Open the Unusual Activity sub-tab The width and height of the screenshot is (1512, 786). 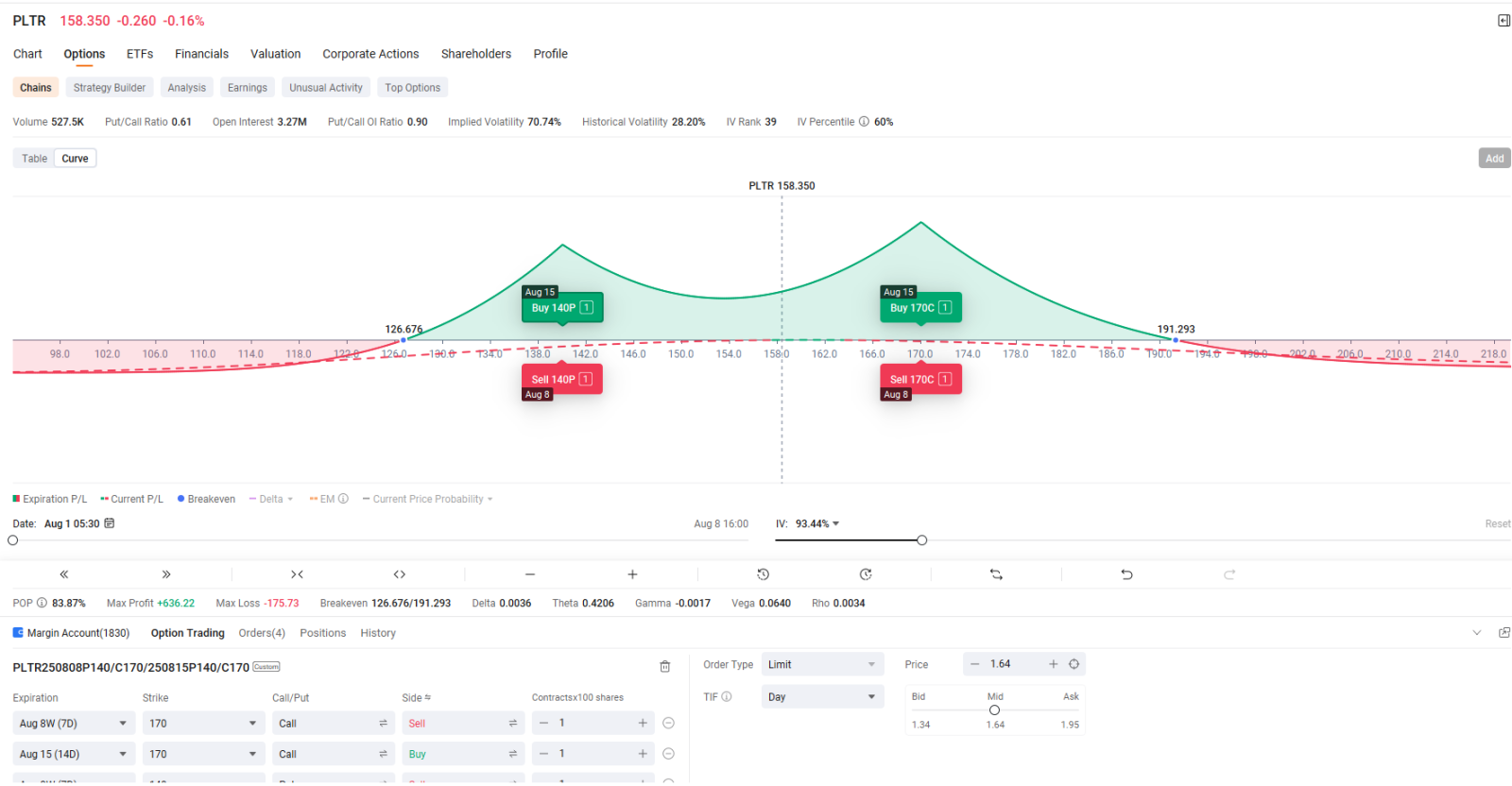(x=326, y=88)
